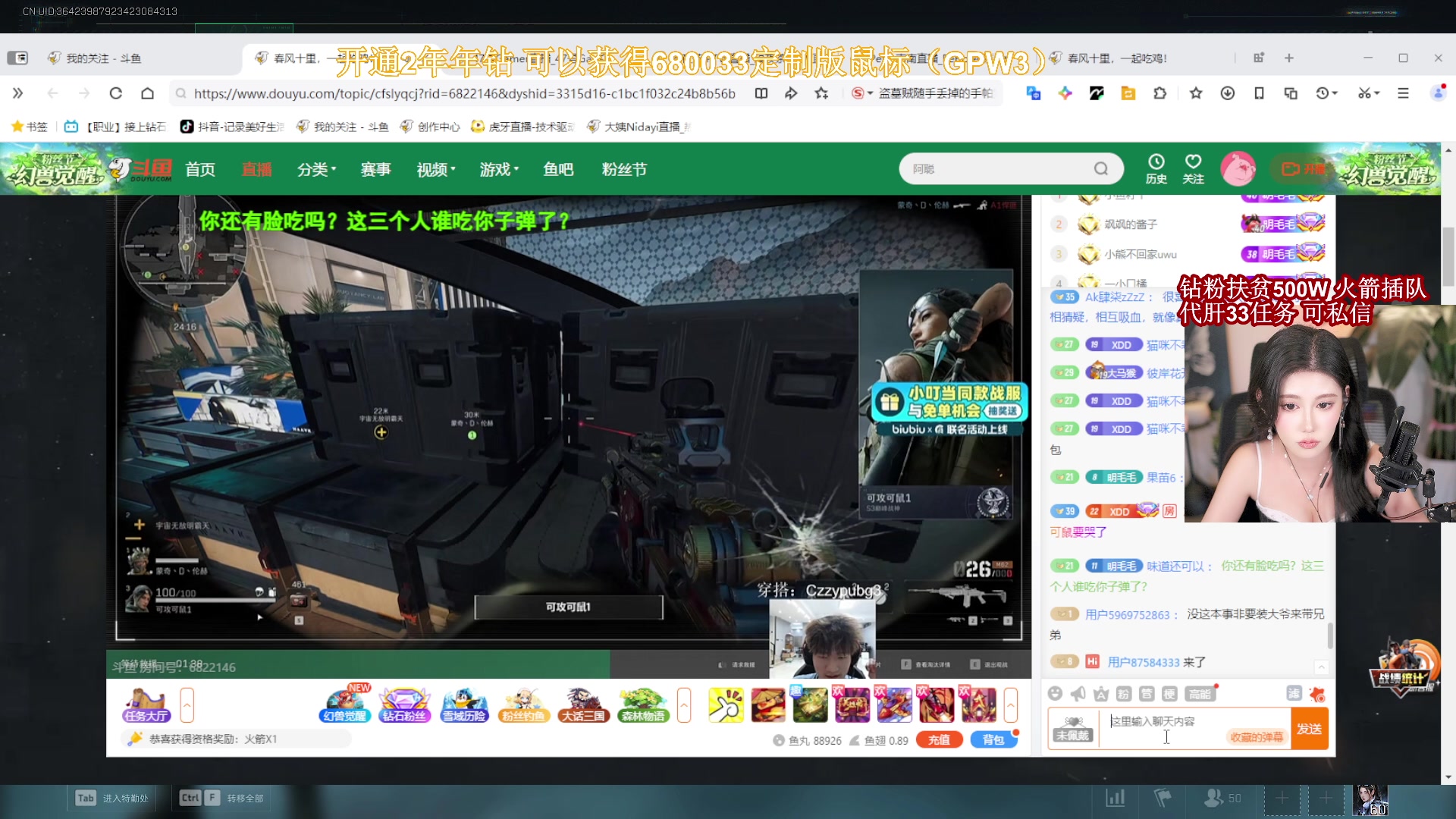The image size is (1456, 819).
Task: Open 赛事 nav item
Action: pos(375,169)
